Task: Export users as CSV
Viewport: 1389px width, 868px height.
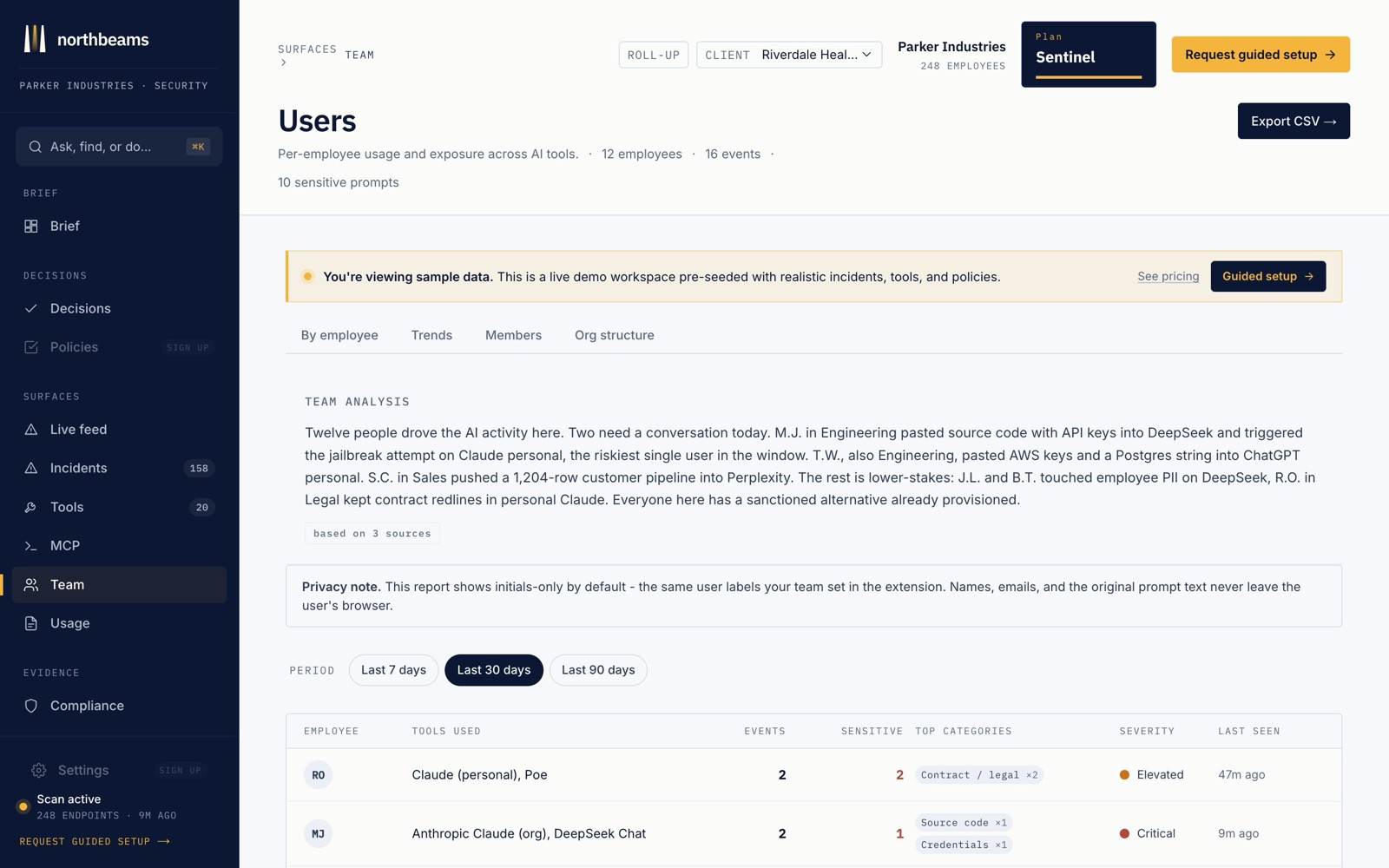Action: [x=1294, y=121]
